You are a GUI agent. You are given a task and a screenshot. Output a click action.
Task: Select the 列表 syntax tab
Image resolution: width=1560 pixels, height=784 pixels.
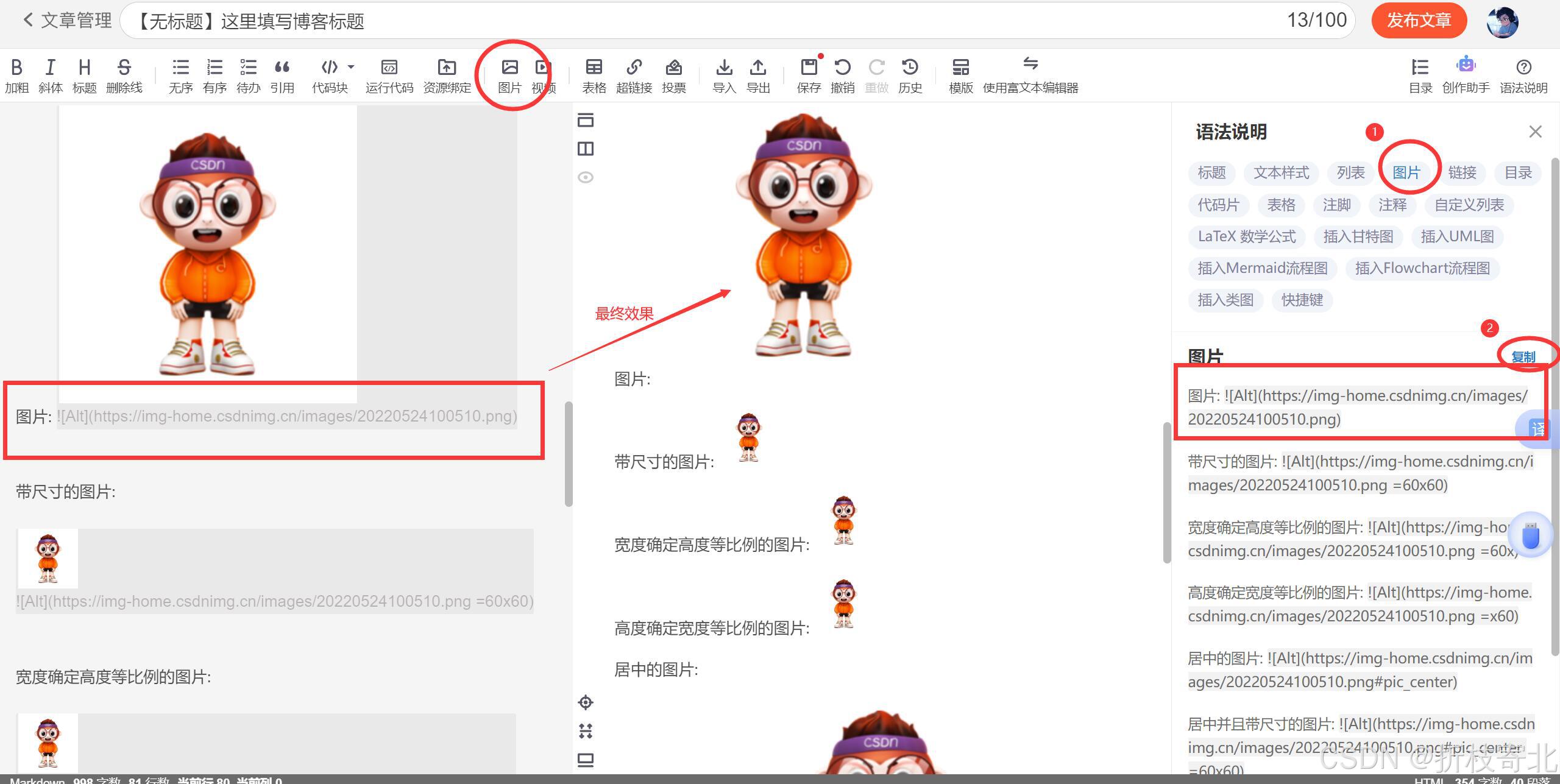click(x=1351, y=173)
